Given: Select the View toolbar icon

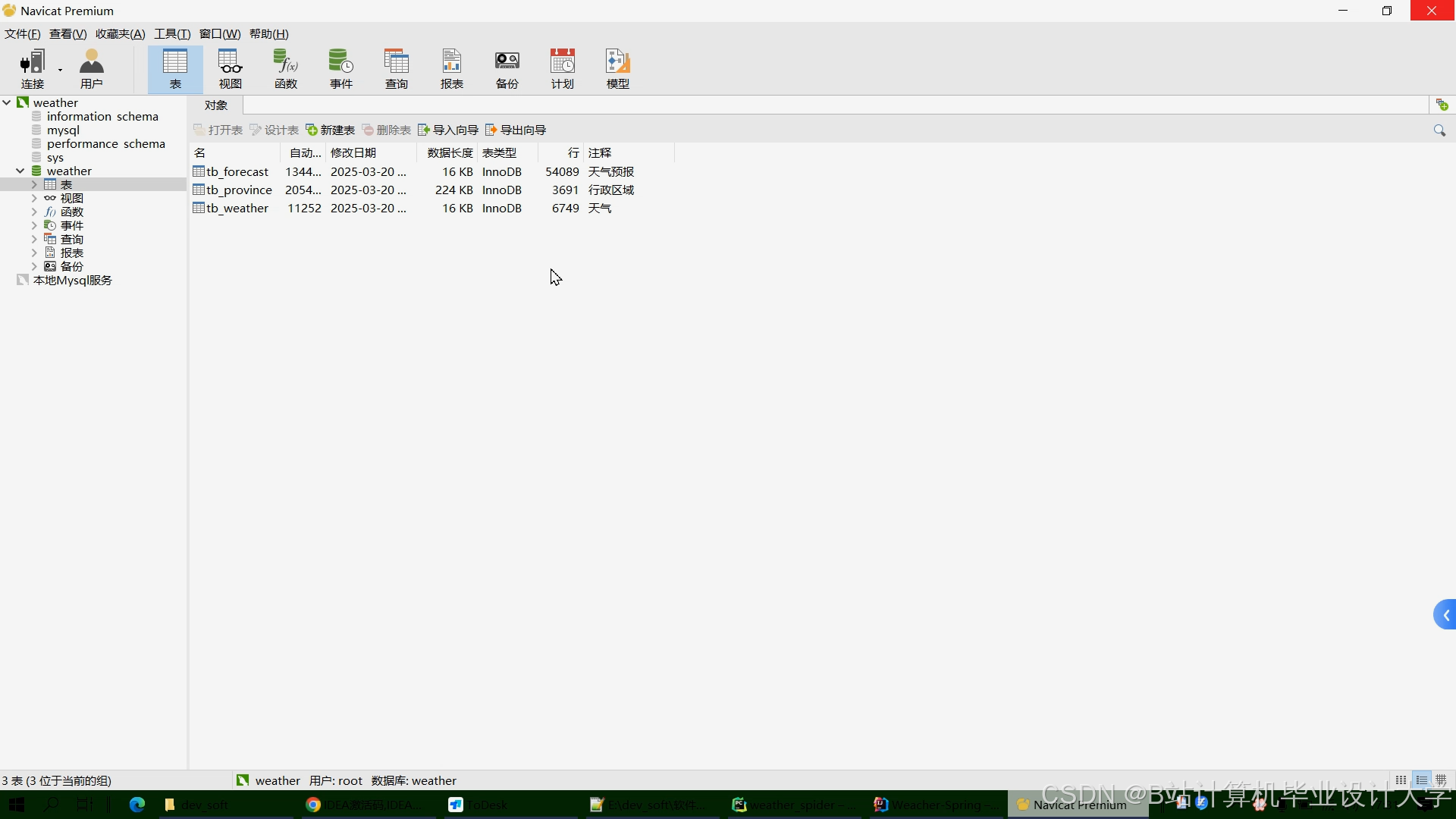Looking at the screenshot, I should (231, 69).
